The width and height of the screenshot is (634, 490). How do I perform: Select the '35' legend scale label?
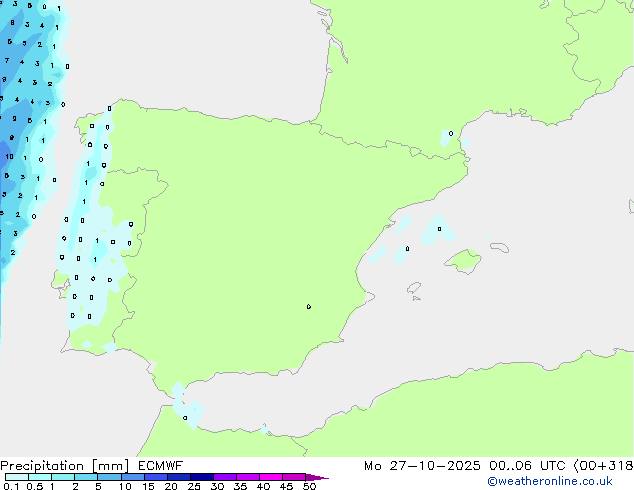click(240, 486)
